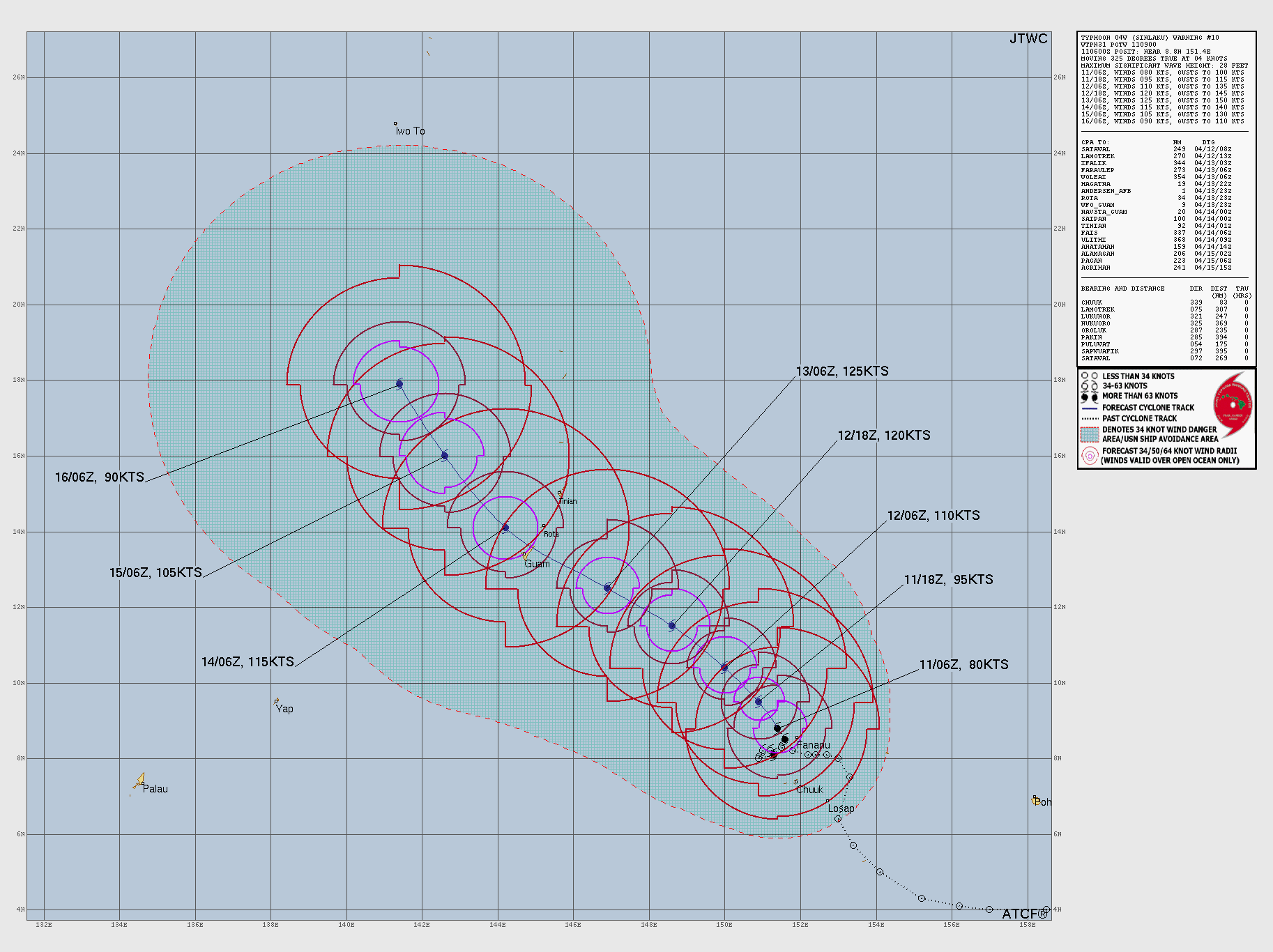Click the 16/06Z forecast position dot
The image size is (1273, 952).
pos(399,383)
